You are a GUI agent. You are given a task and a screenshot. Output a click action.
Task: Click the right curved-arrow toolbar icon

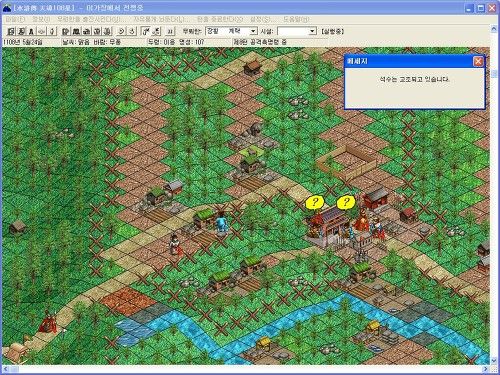pyautogui.click(x=132, y=31)
